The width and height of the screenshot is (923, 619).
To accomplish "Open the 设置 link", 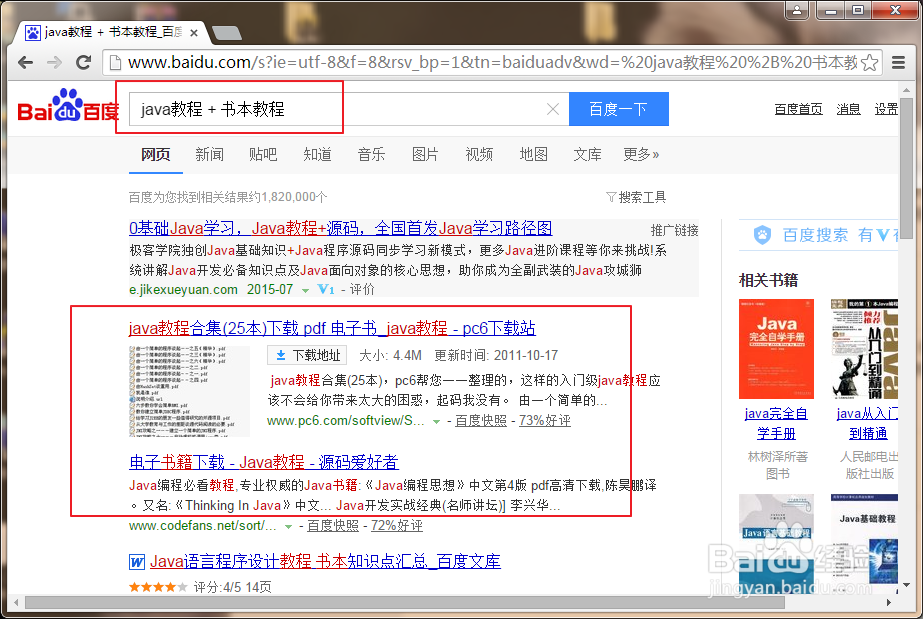I will pos(886,109).
